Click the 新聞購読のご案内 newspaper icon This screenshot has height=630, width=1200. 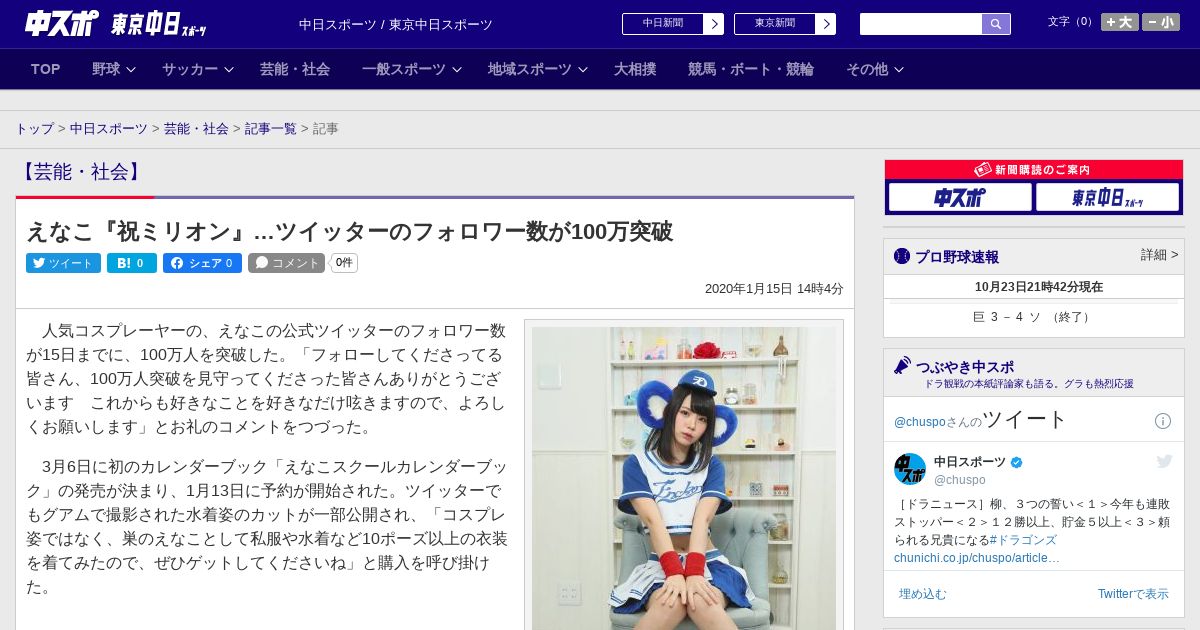(x=982, y=170)
